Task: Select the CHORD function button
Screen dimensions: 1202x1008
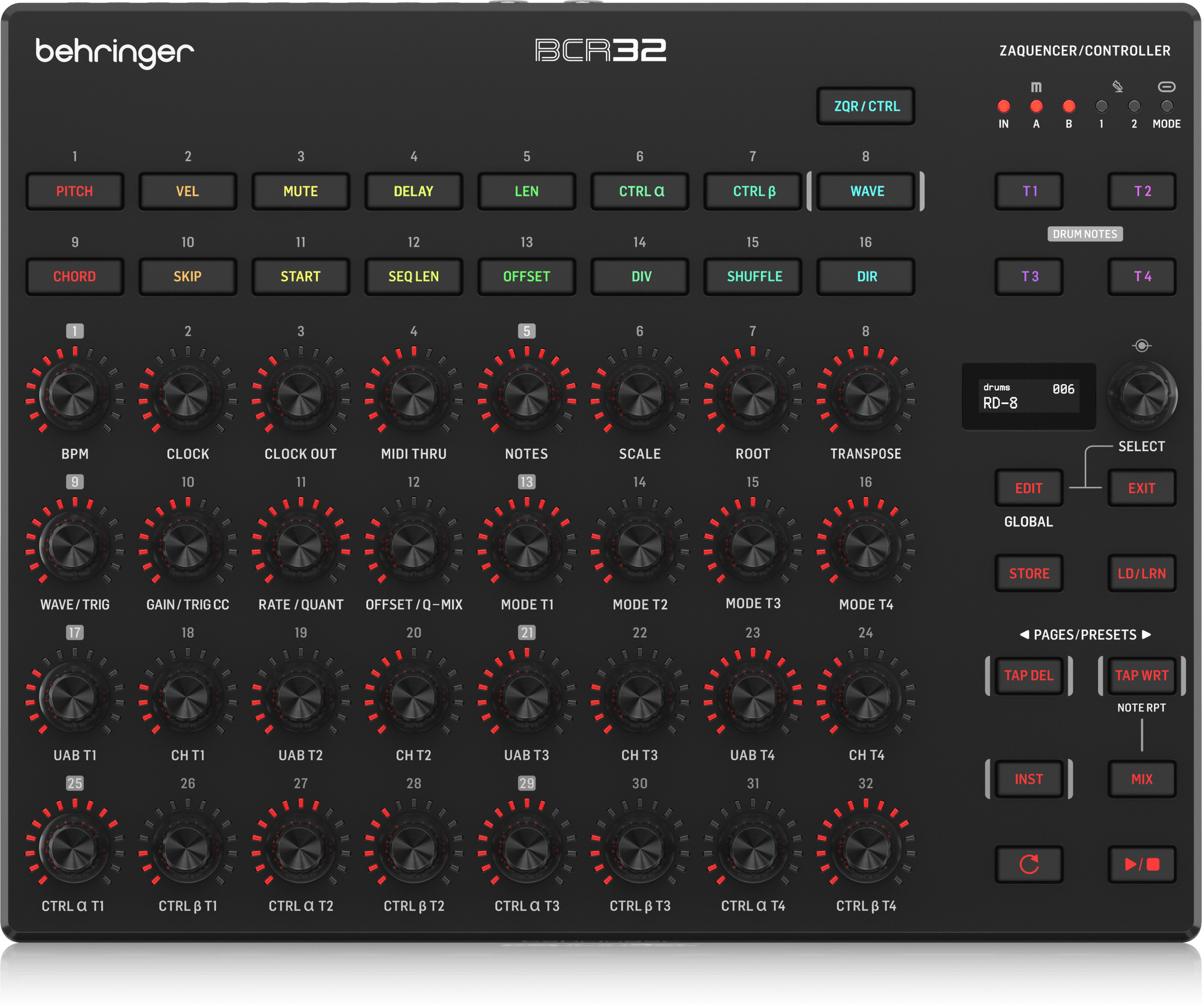Action: click(75, 276)
